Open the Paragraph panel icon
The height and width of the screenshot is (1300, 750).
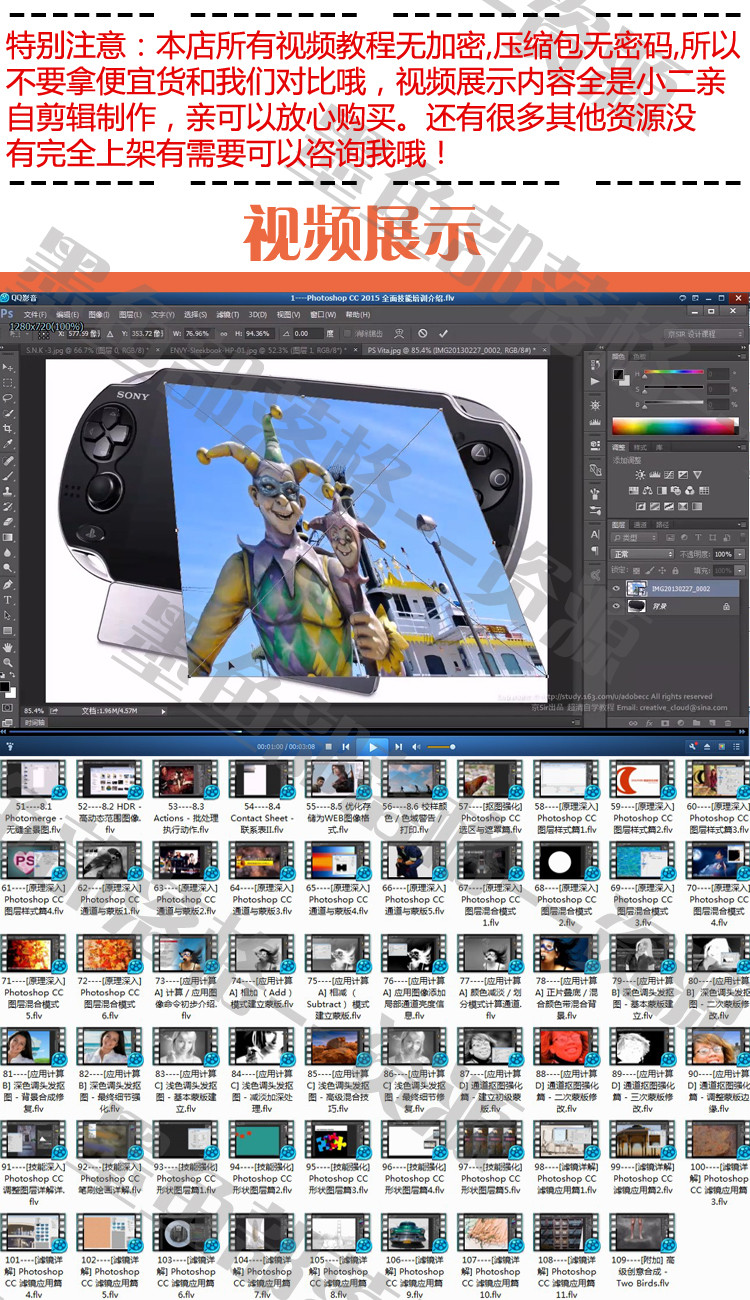point(595,550)
